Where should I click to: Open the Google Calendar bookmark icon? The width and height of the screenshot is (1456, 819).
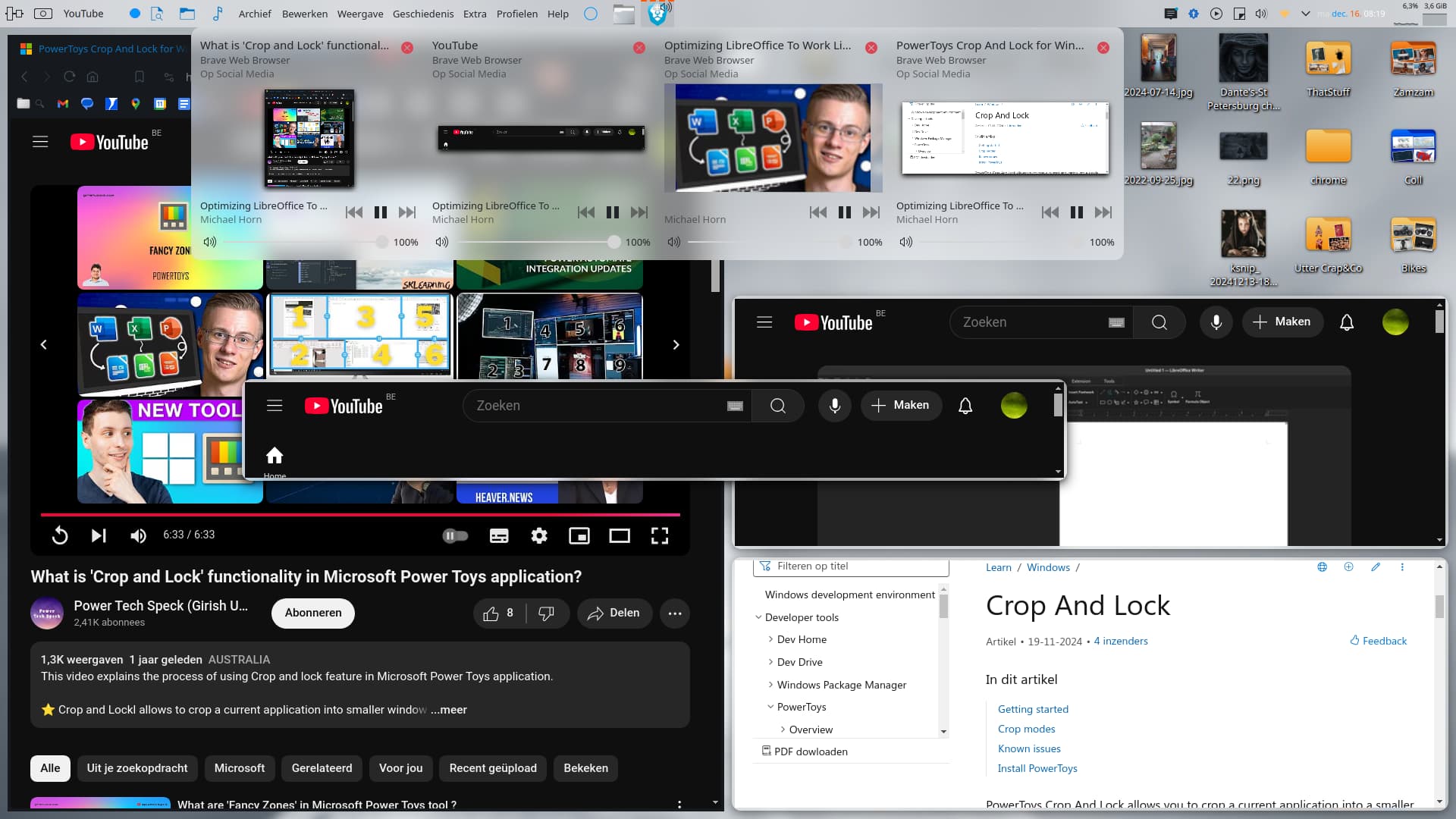[x=160, y=104]
